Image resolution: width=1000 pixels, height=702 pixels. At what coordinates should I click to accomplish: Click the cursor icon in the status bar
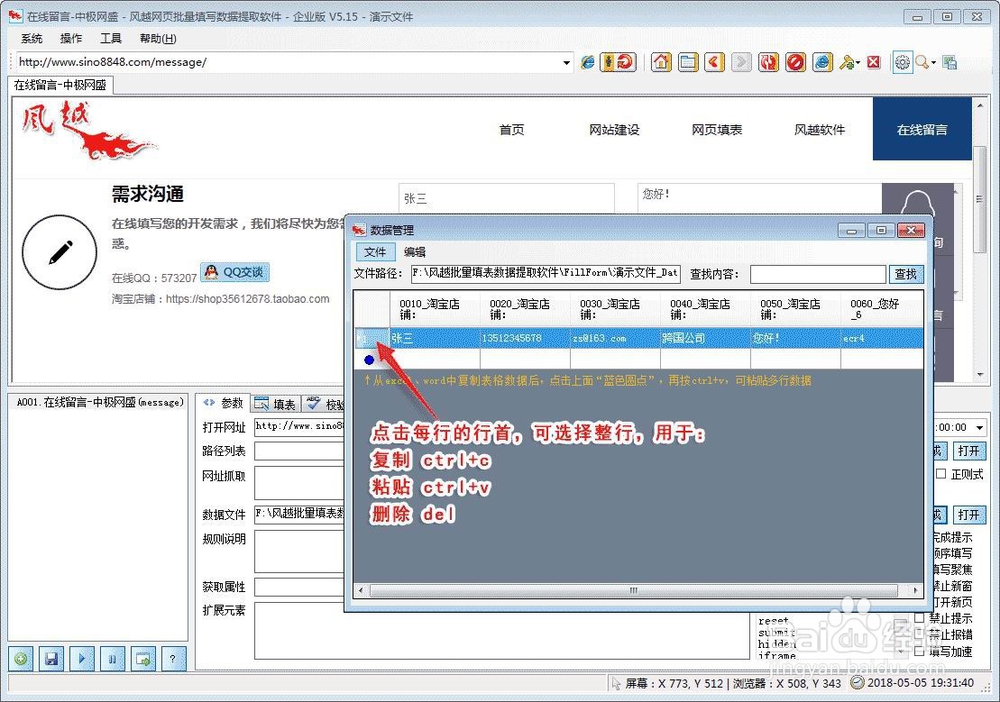(x=615, y=684)
